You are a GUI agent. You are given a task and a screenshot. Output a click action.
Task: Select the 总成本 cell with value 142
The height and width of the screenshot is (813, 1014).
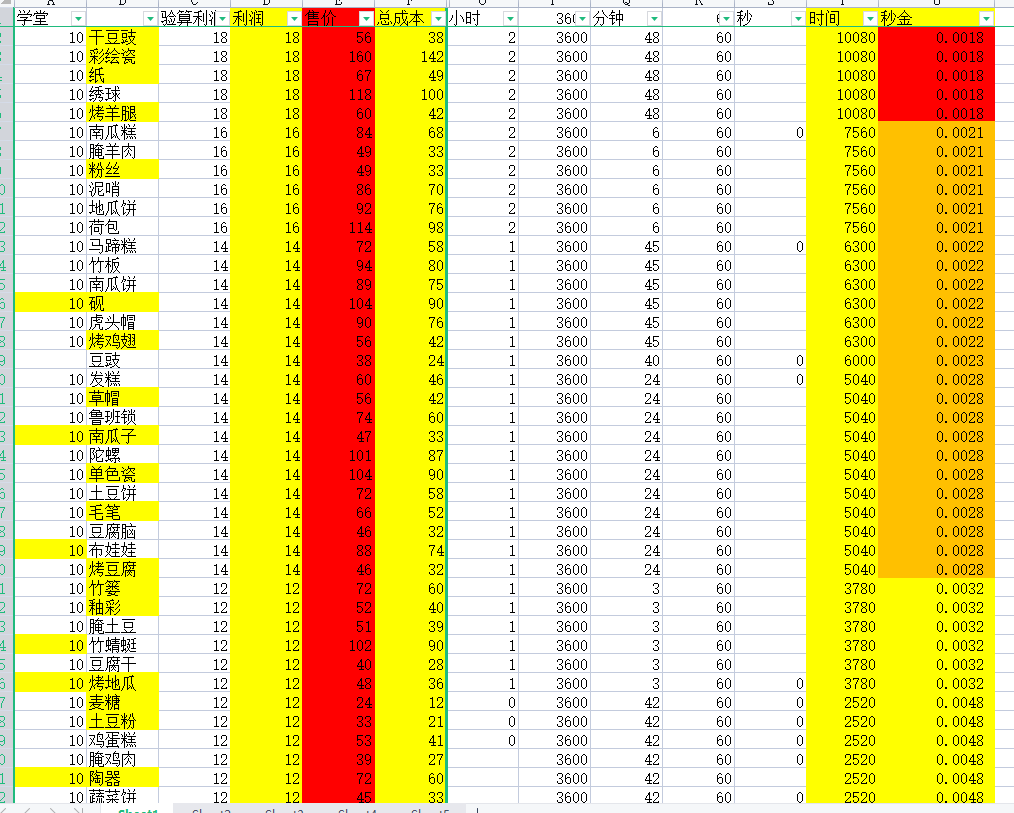[410, 57]
